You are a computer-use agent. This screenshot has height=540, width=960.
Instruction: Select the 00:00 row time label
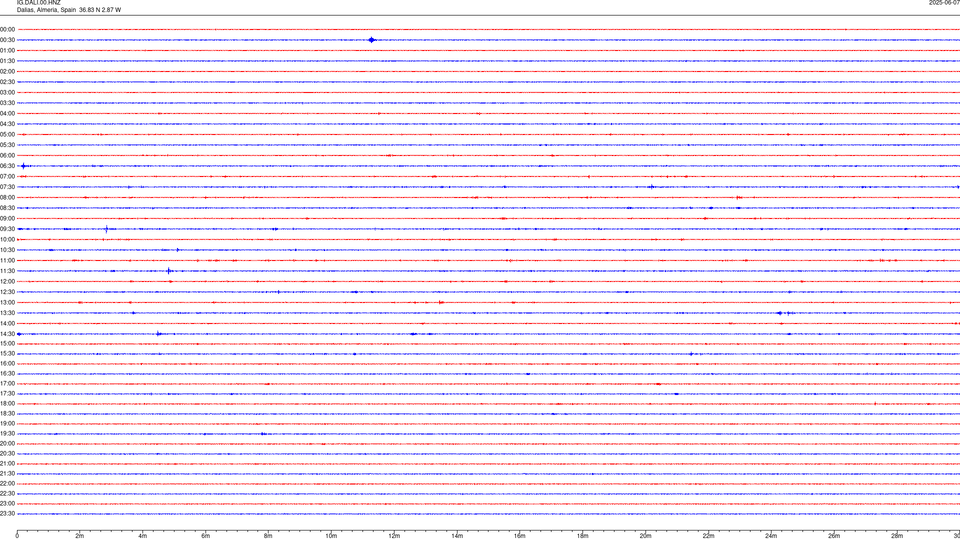[x=7, y=29]
